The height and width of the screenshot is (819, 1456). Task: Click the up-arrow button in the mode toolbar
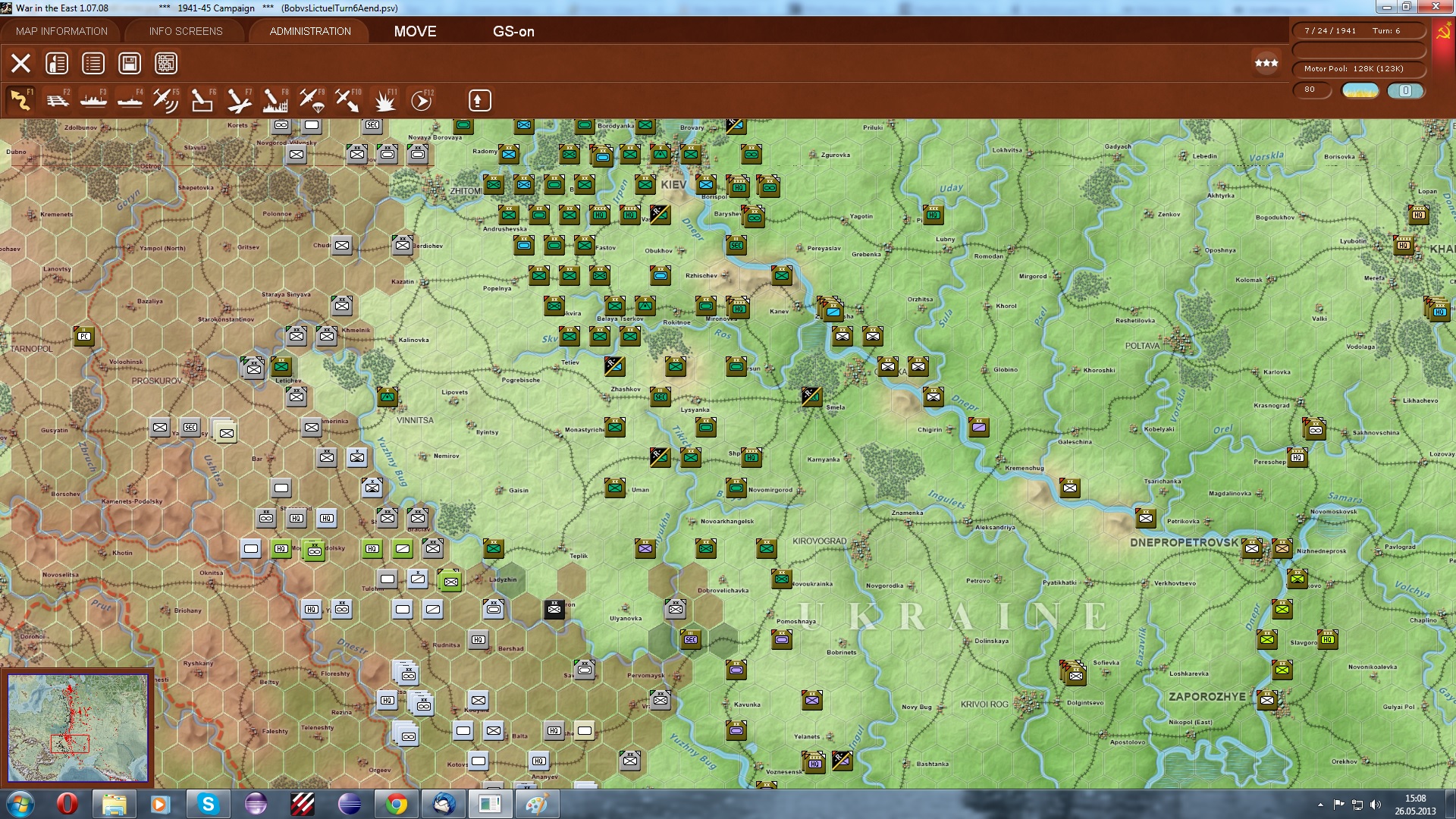click(479, 100)
